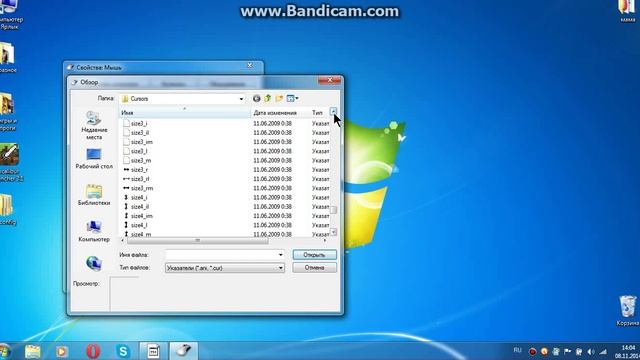Click the scroll down arrow of the file list

(333, 232)
